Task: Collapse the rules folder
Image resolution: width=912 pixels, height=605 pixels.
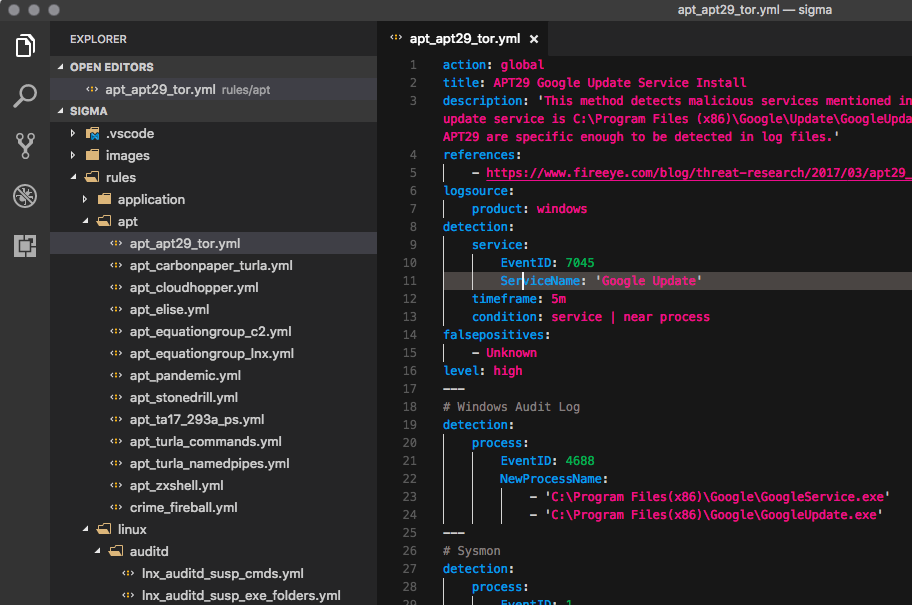Action: 73,177
